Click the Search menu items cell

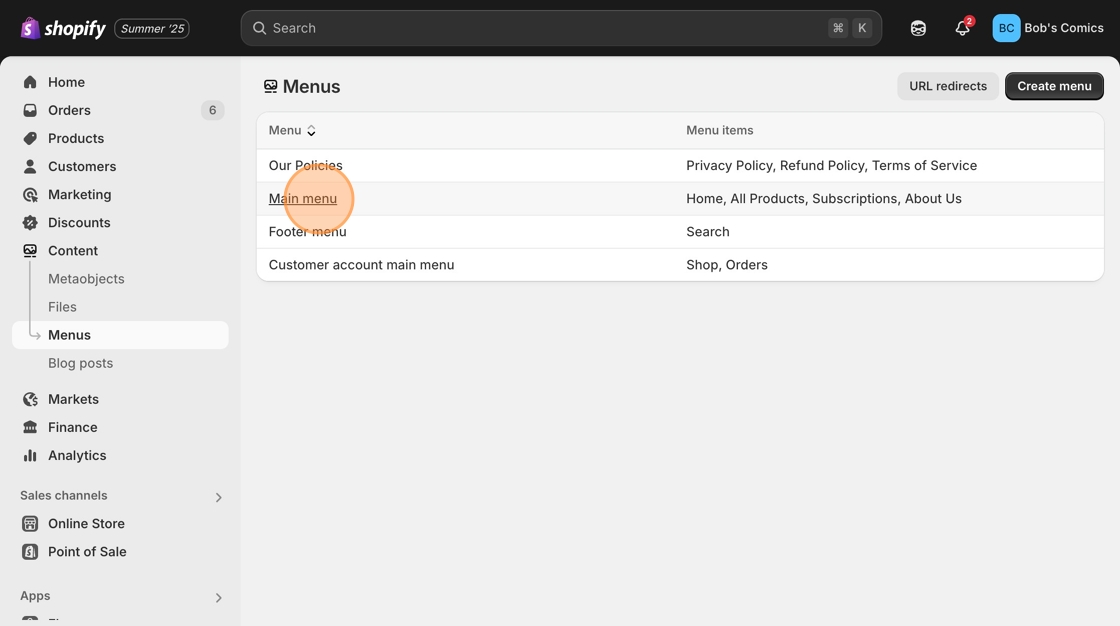(708, 232)
